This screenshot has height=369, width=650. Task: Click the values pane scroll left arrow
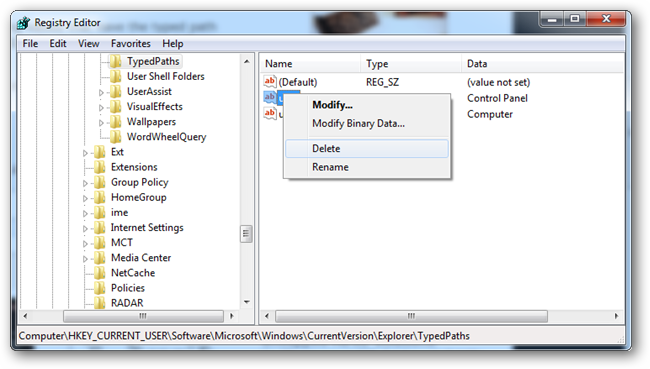(267, 316)
